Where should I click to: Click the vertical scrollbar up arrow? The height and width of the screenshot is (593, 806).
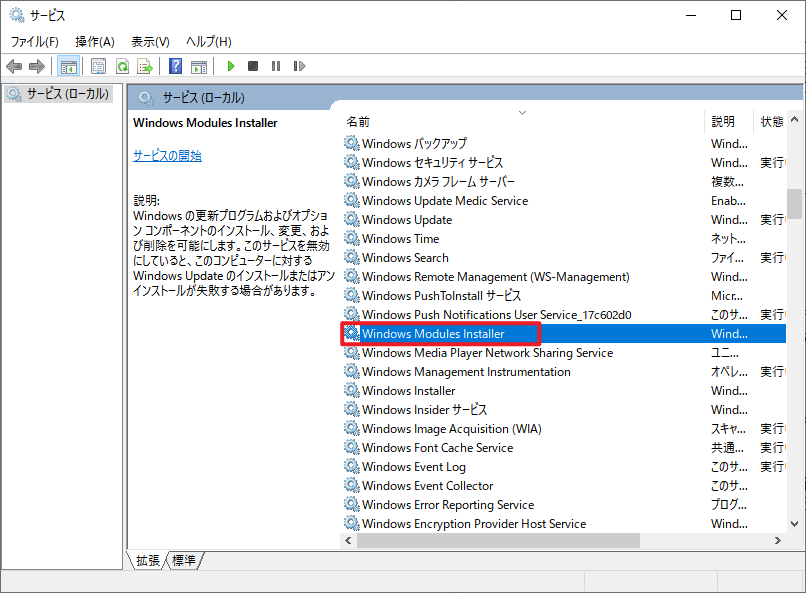coord(794,119)
